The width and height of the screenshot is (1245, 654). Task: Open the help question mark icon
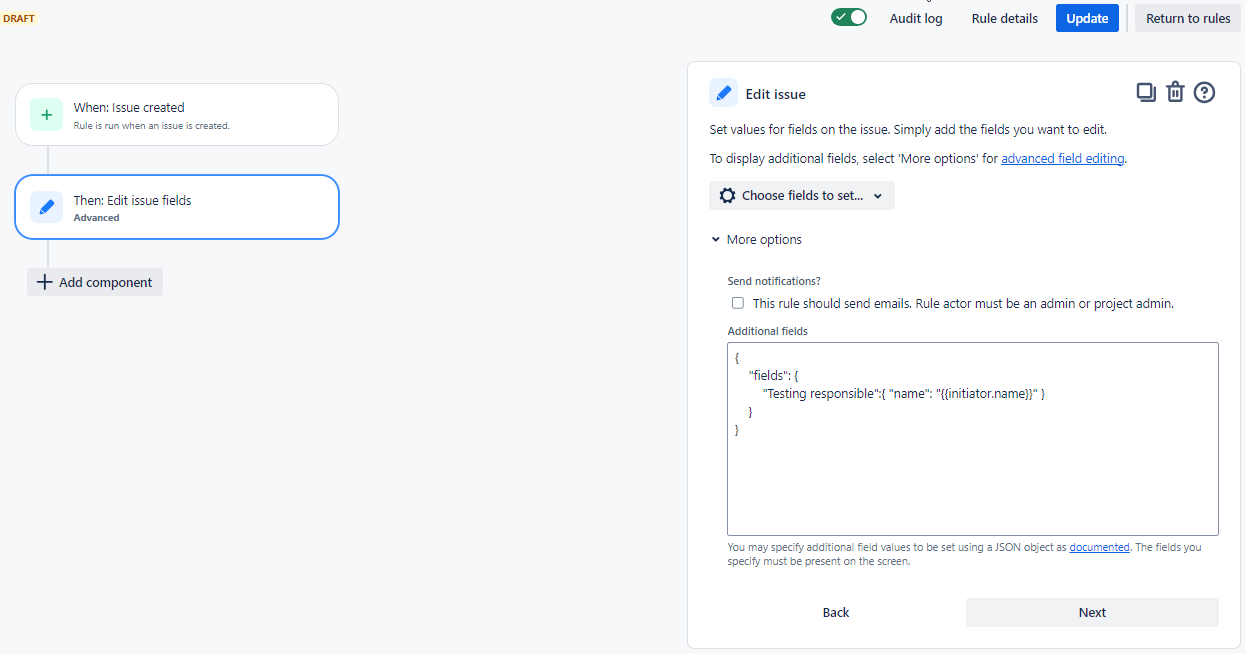tap(1204, 93)
